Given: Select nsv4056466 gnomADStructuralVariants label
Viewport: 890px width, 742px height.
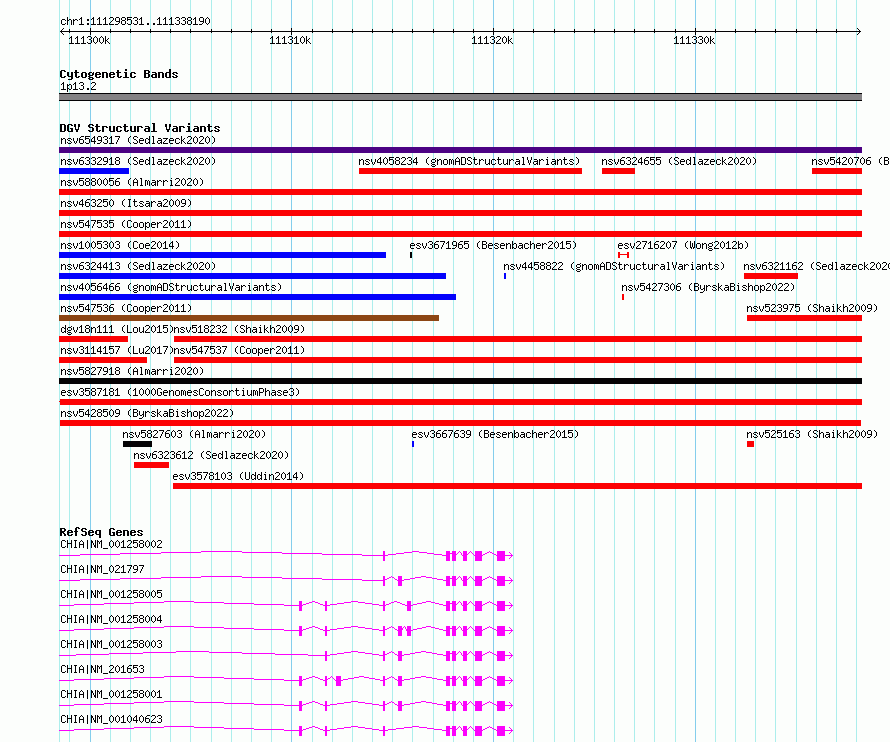Looking at the screenshot, I should click(171, 287).
